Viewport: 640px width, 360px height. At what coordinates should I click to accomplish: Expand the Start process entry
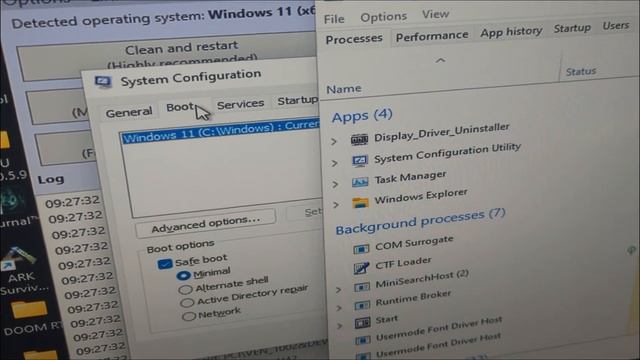click(x=340, y=326)
